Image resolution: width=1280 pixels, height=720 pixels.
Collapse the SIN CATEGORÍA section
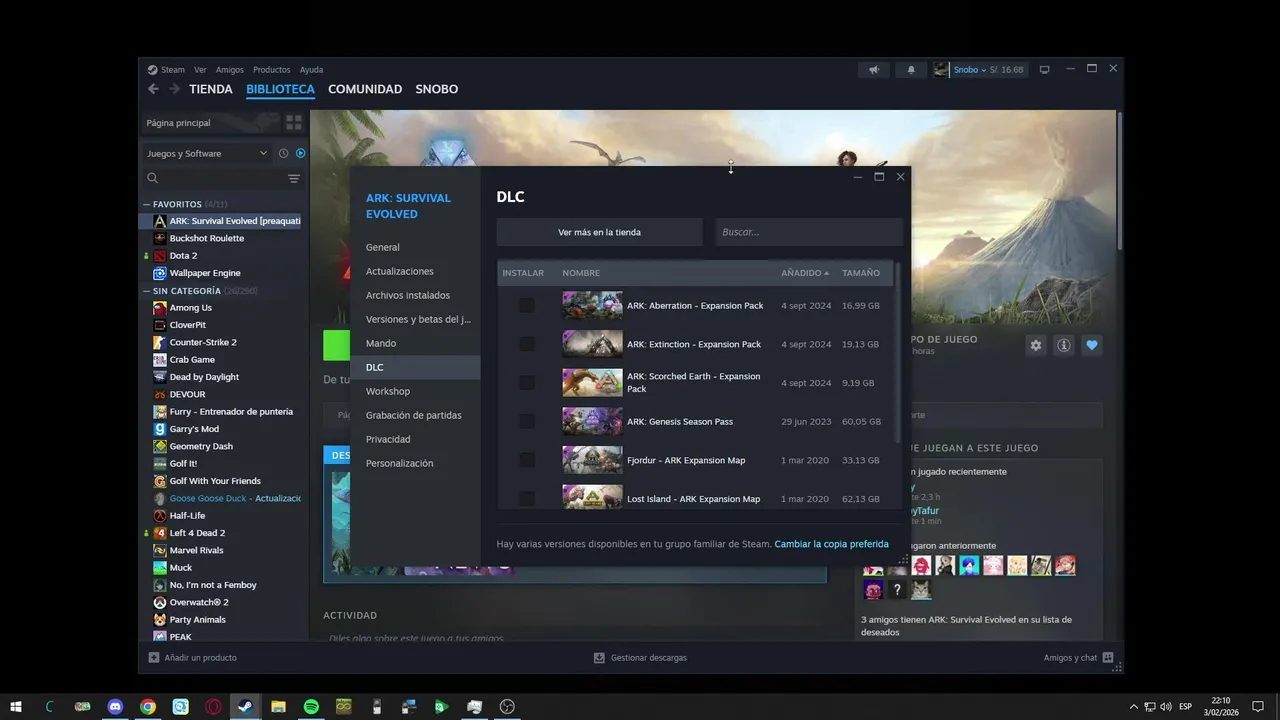point(146,291)
